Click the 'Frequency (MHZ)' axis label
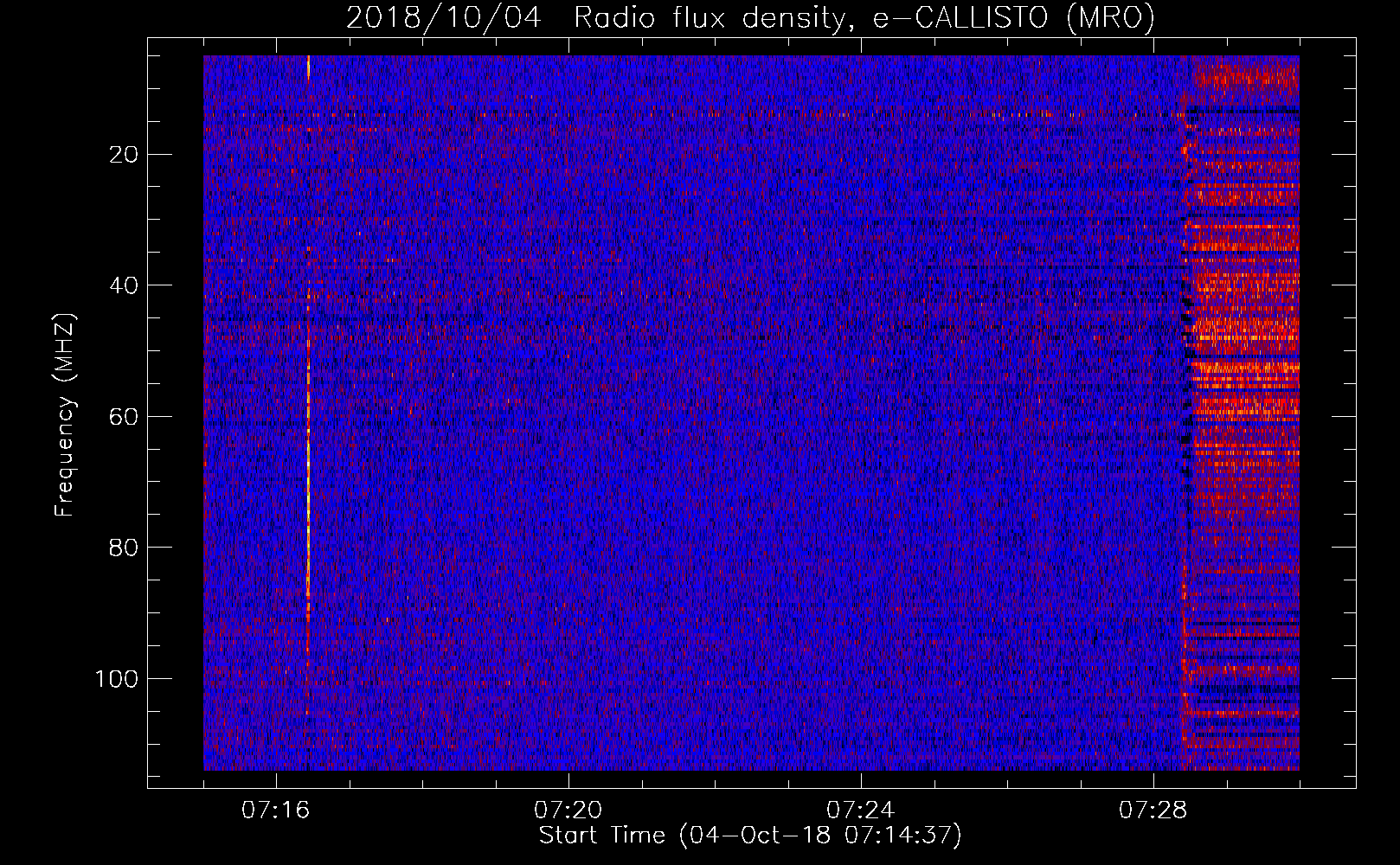 coord(65,415)
